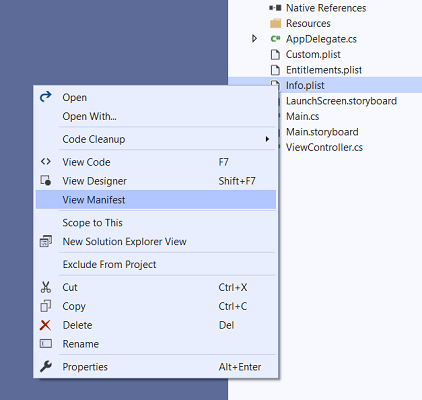Click the F7 shortcut text beside View Code
Image resolution: width=422 pixels, height=400 pixels.
tap(224, 162)
